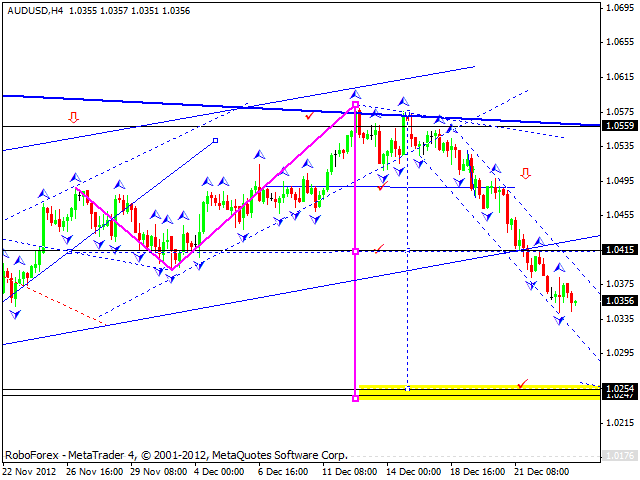Screen dimensions: 640x480
Task: Click the blue fractal arrow at highest peak
Action: click(x=355, y=93)
